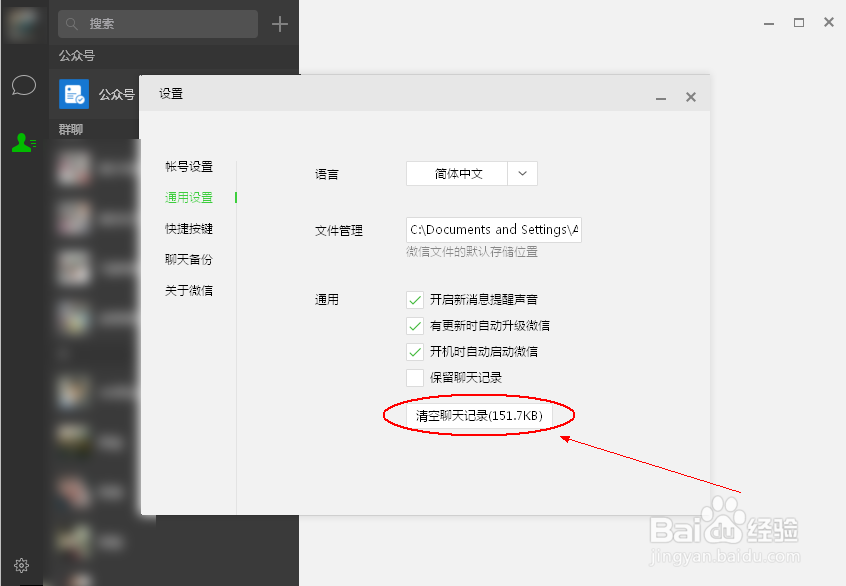Screen dimensions: 846x586
Task: Open the blue 公众号 official accounts icon
Action: pos(74,94)
